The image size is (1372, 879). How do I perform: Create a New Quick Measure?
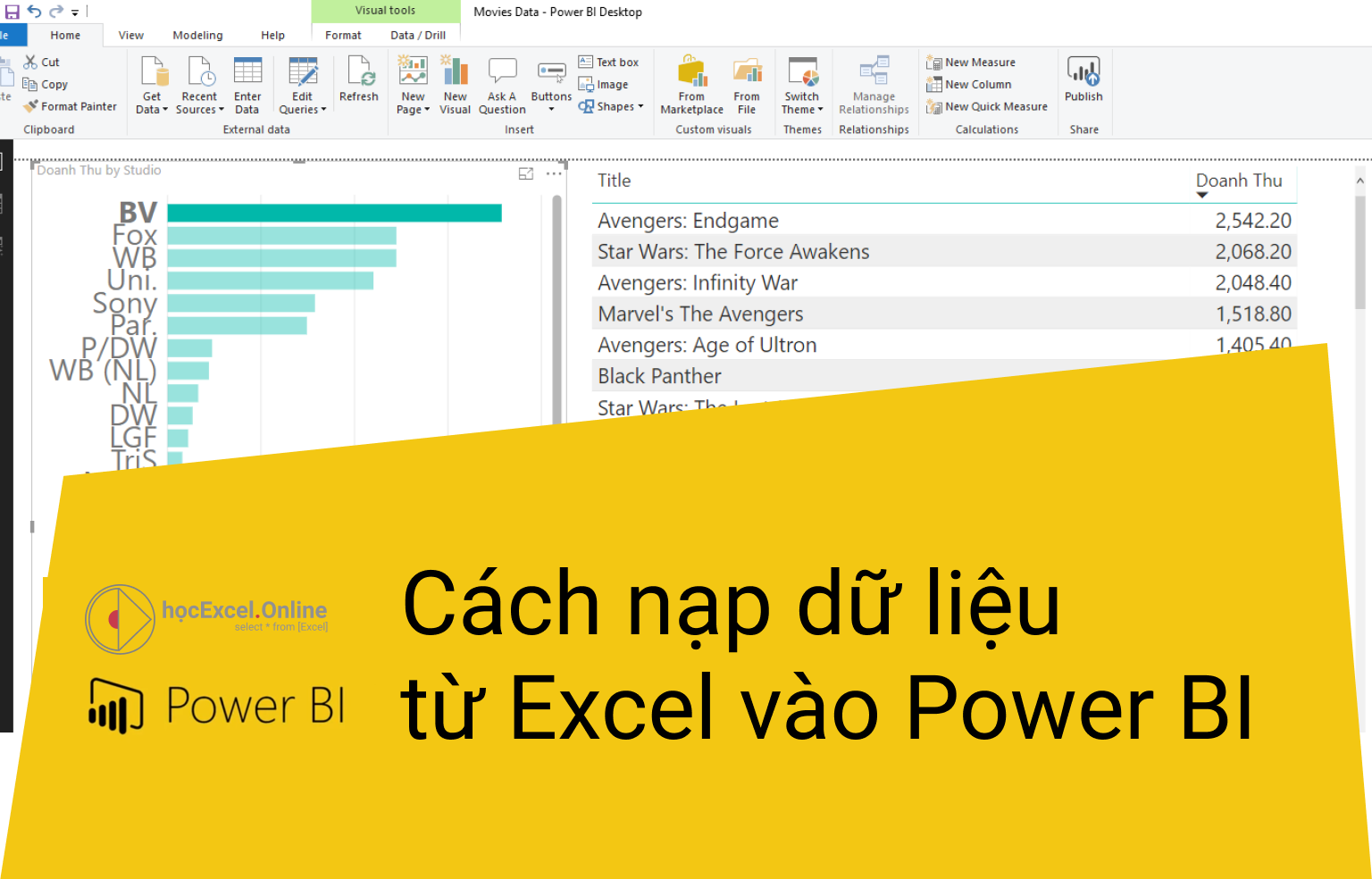click(x=987, y=106)
